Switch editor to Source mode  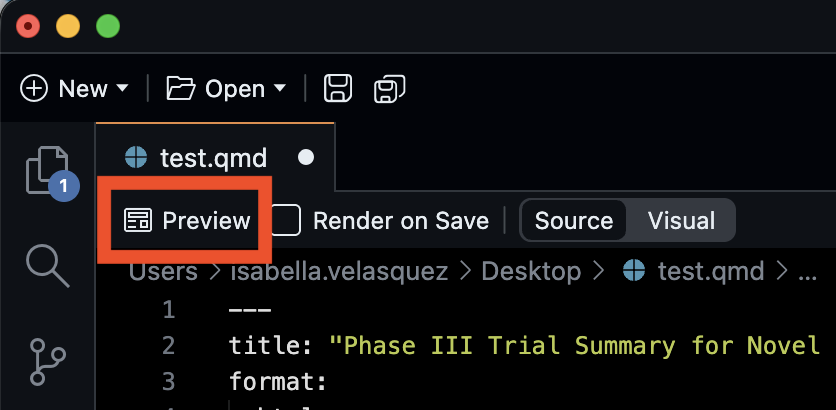tap(573, 221)
